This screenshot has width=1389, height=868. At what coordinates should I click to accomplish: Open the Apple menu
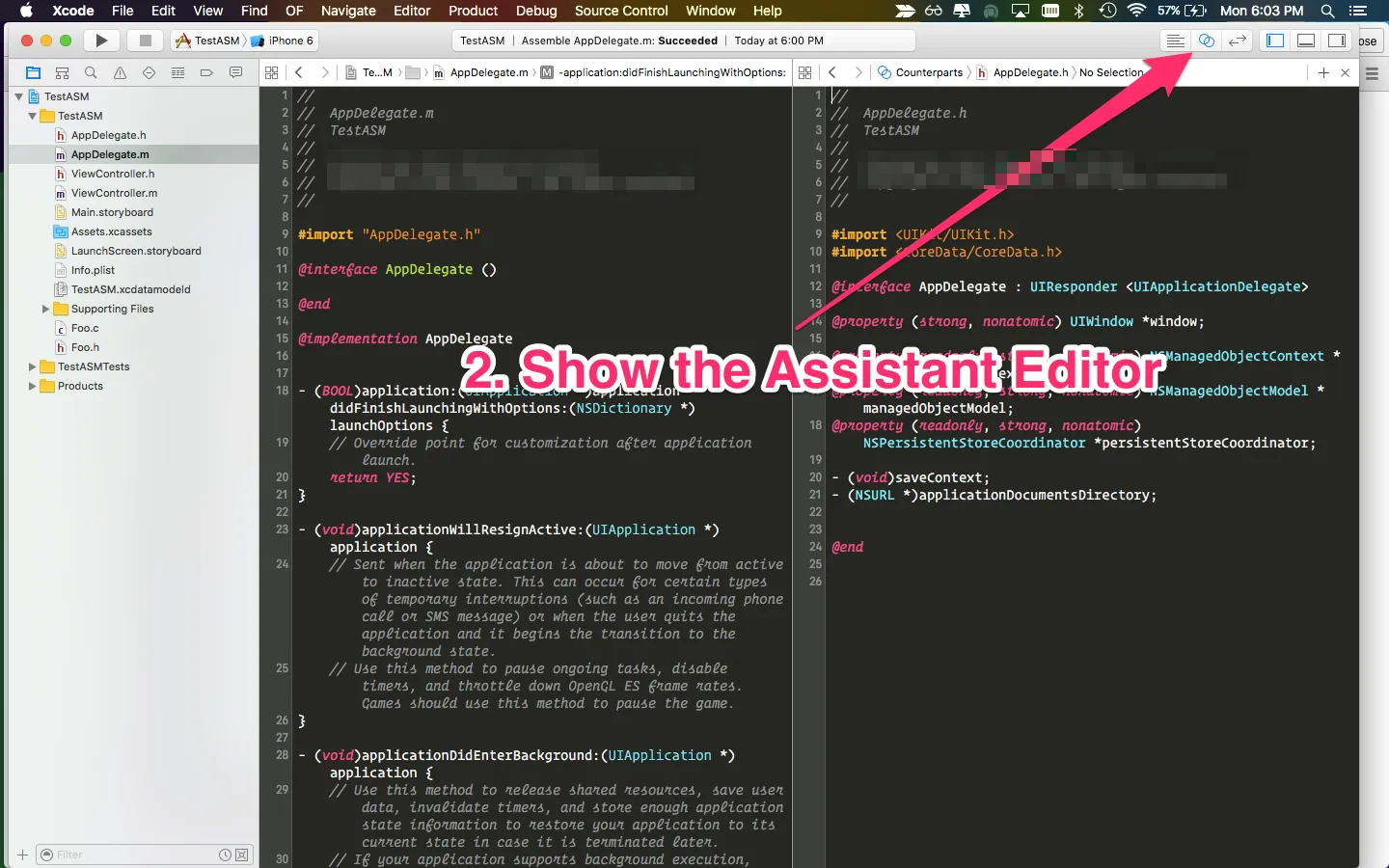pyautogui.click(x=27, y=11)
